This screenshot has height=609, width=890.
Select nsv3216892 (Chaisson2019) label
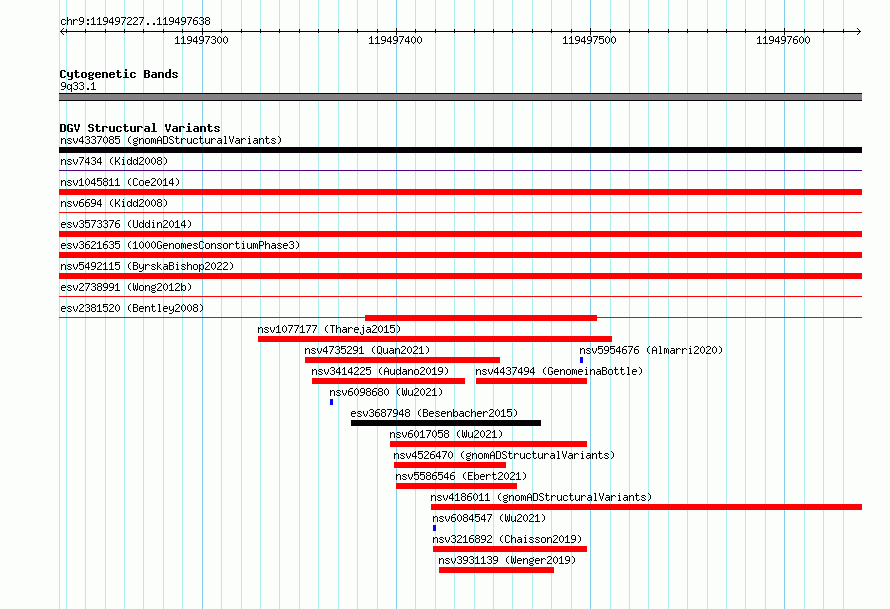pos(507,539)
